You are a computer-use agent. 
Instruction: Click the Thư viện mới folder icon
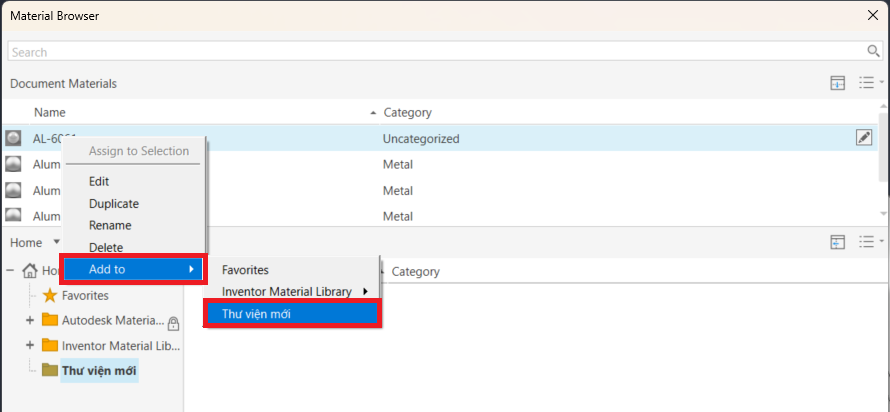[50, 370]
